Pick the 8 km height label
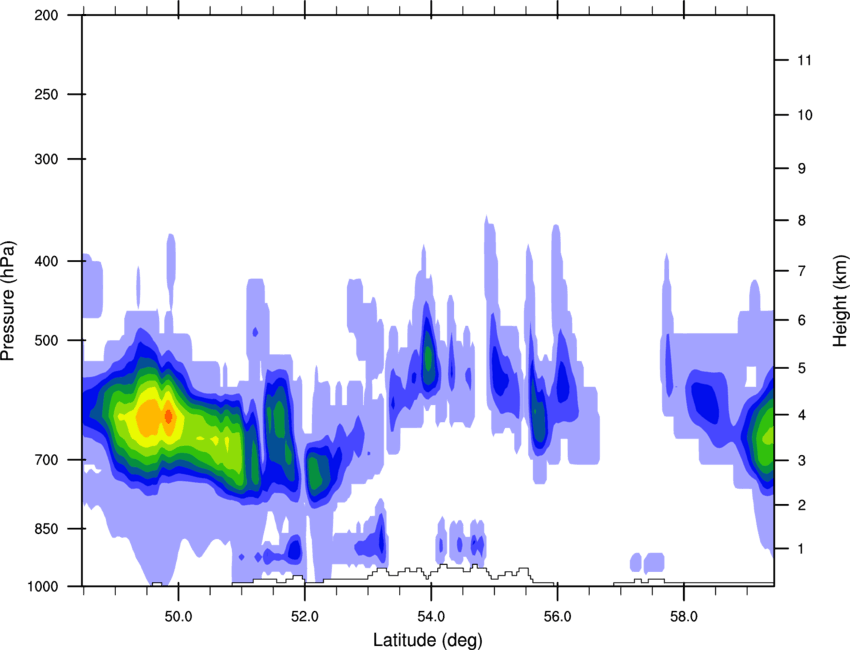 (801, 220)
